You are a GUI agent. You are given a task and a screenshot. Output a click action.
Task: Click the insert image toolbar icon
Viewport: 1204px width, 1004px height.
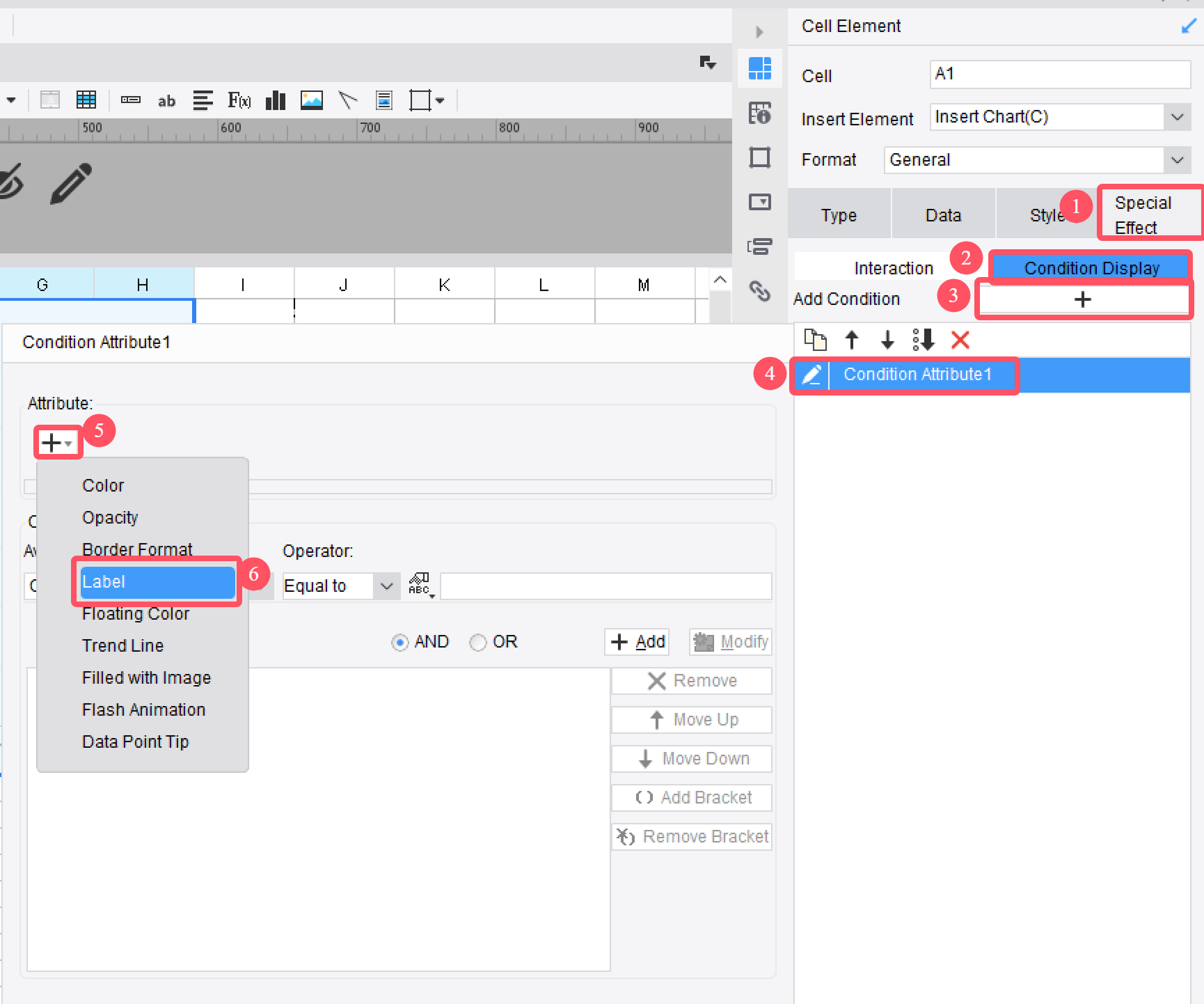coord(311,100)
